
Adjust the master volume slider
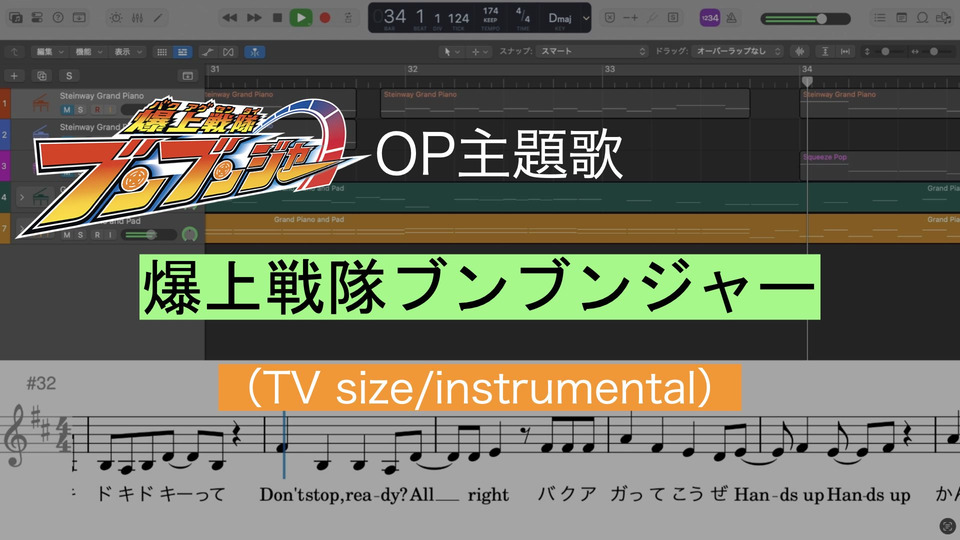tap(805, 19)
